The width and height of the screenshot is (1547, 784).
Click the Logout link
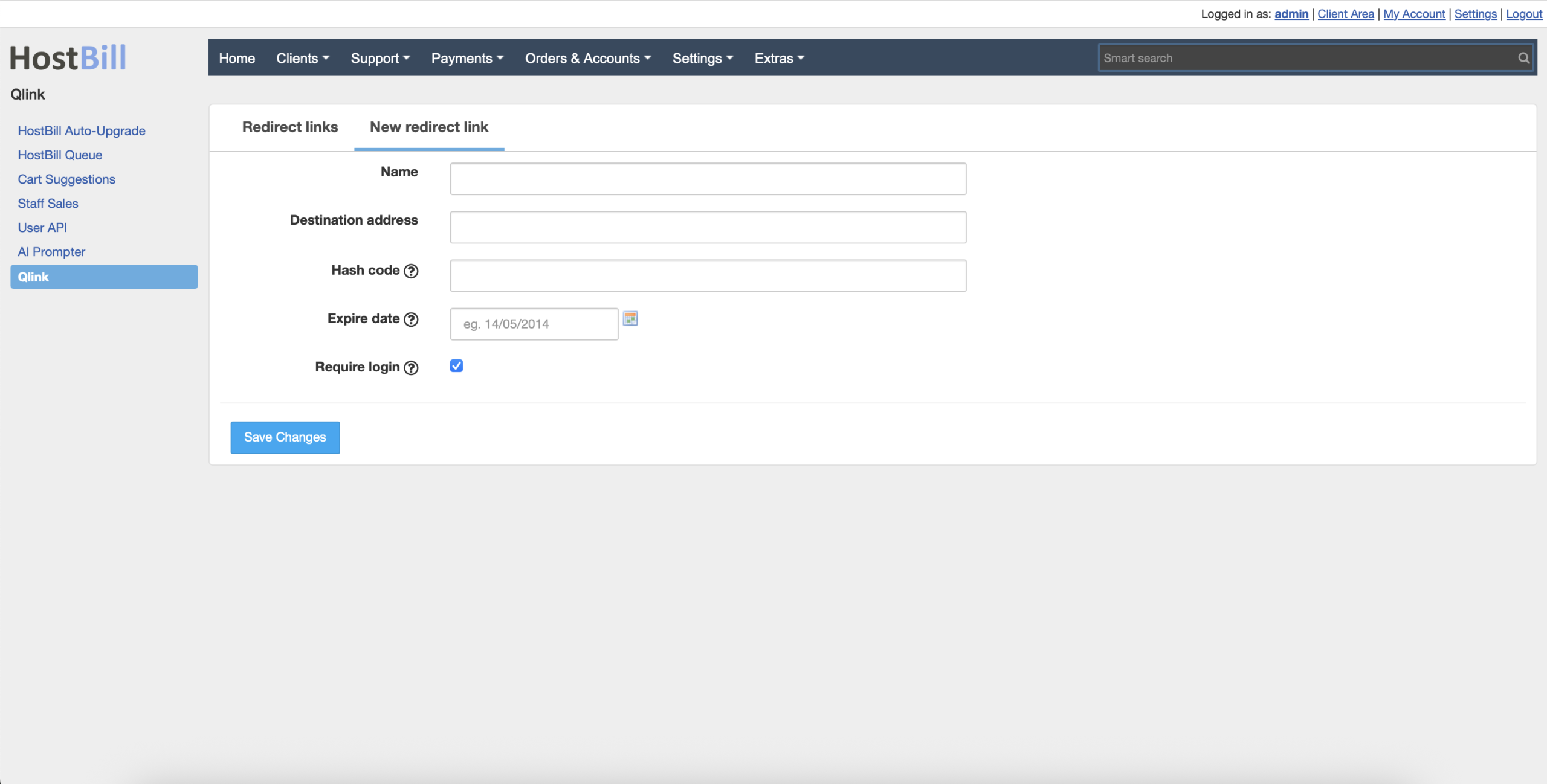coord(1523,14)
